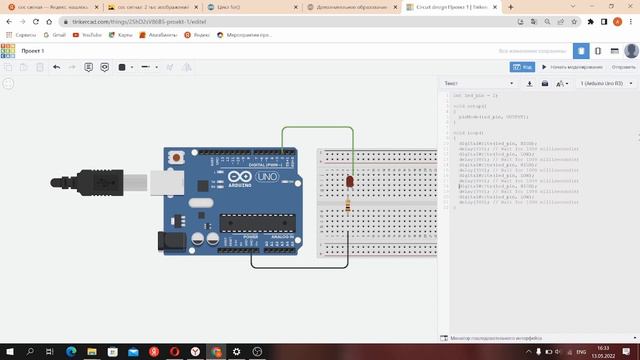Screen dimensions: 640x360
Task: Switch to first Yandex search browser tab
Action: point(53,7)
